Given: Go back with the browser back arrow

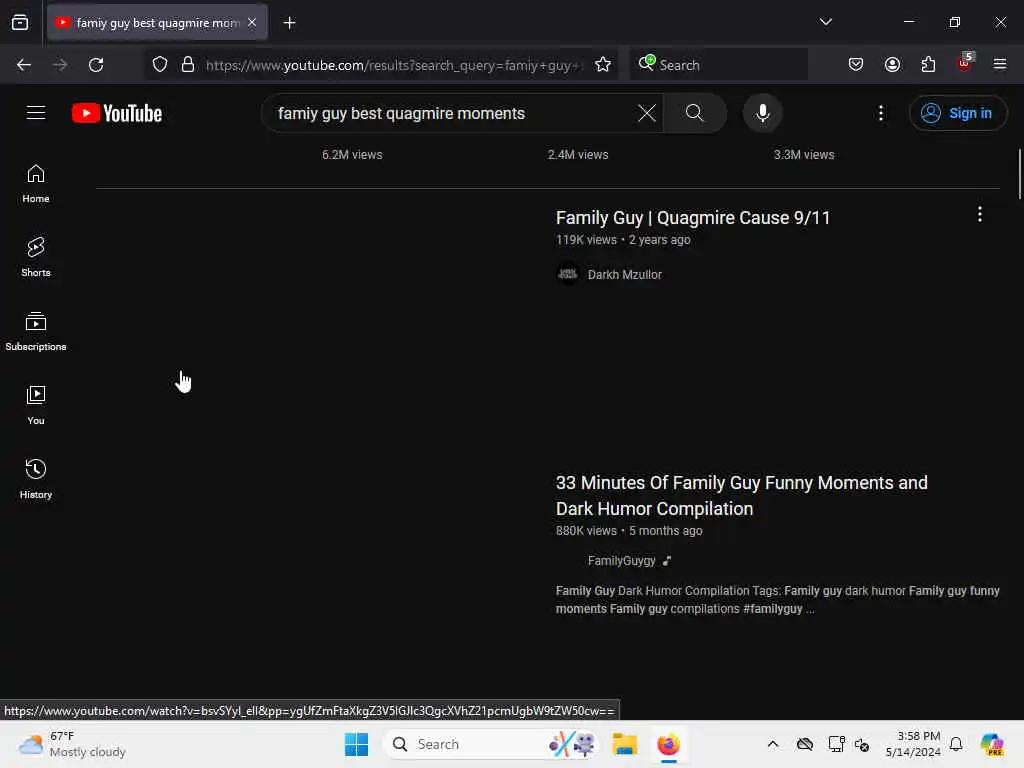Looking at the screenshot, I should [x=24, y=65].
